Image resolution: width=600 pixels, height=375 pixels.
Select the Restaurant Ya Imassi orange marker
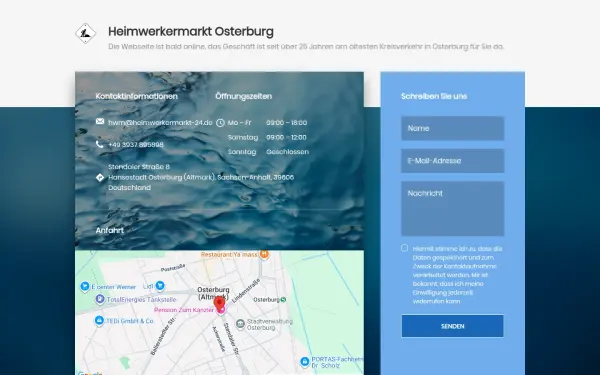pos(264,254)
